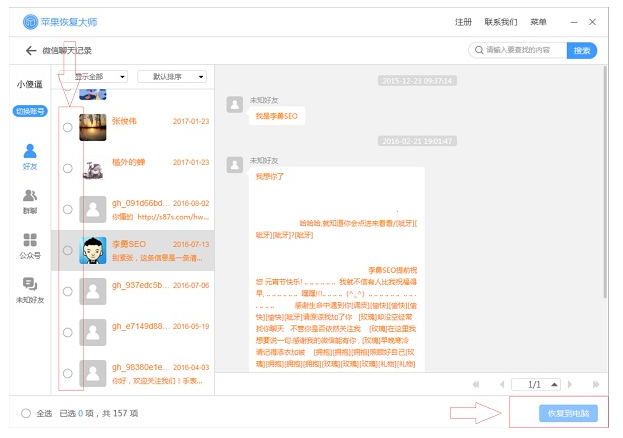The height and width of the screenshot is (438, 623).
Task: Click gh_98380e1e default avatar
Action: click(x=93, y=374)
